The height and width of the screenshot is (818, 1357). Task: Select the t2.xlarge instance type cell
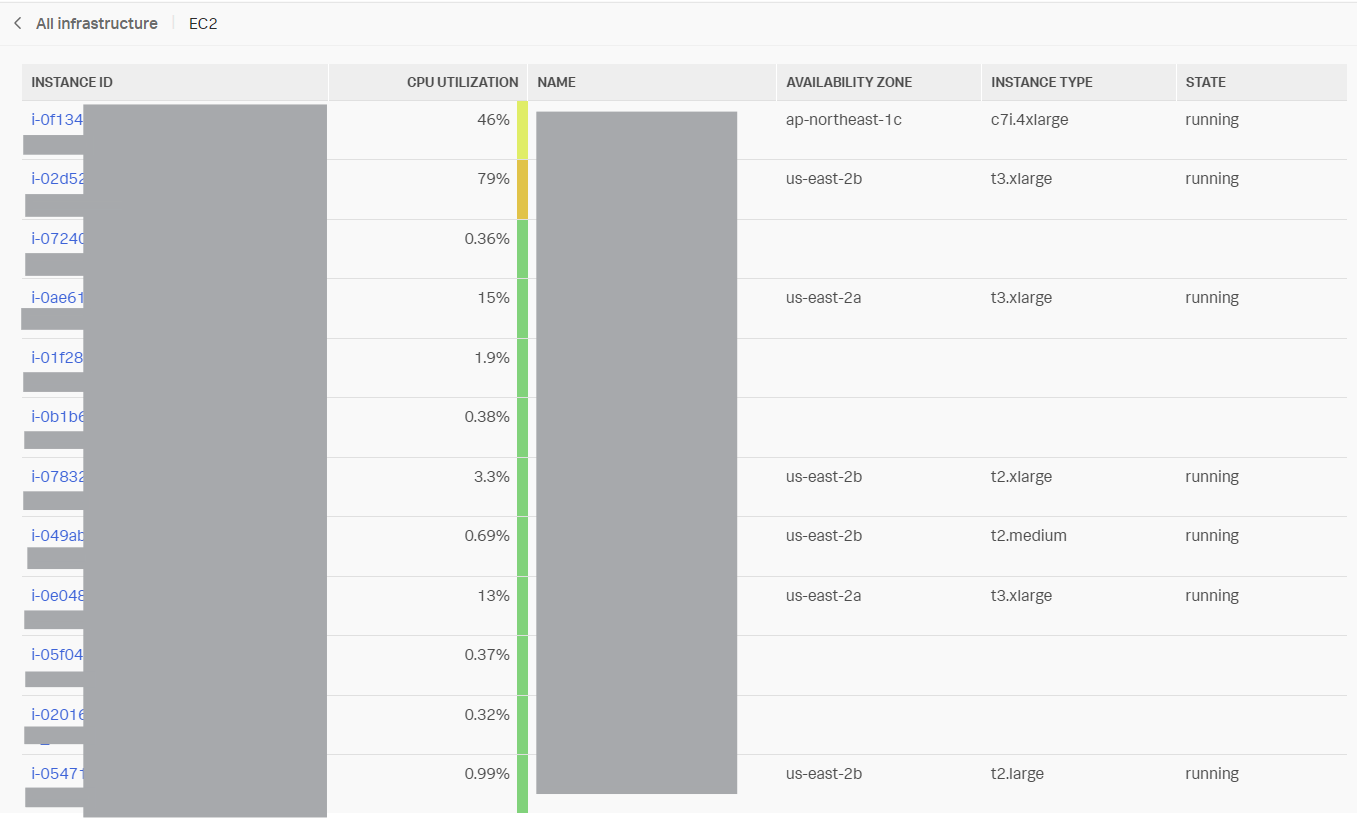pos(1021,477)
